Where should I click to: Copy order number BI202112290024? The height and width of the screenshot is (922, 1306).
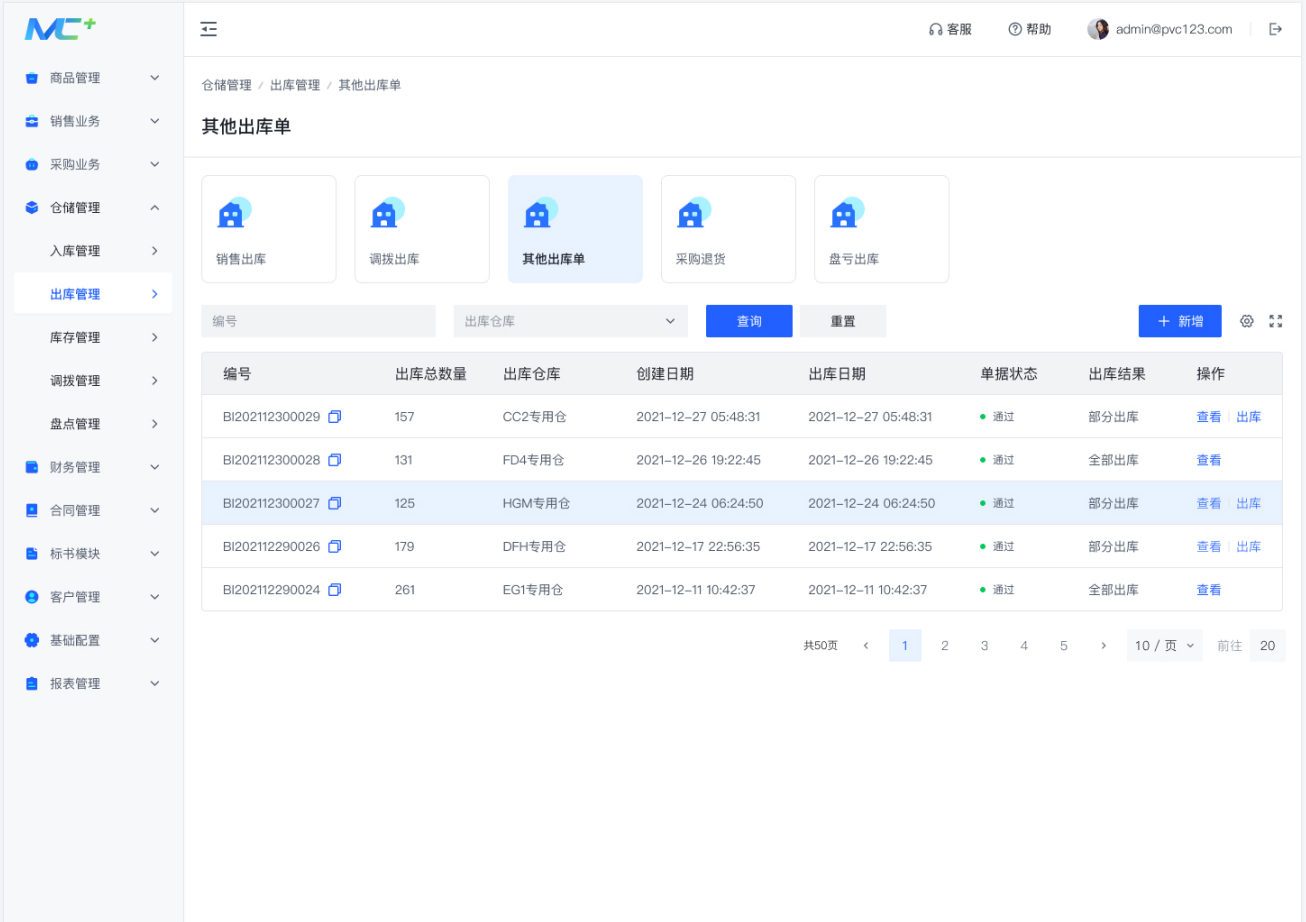(x=335, y=590)
